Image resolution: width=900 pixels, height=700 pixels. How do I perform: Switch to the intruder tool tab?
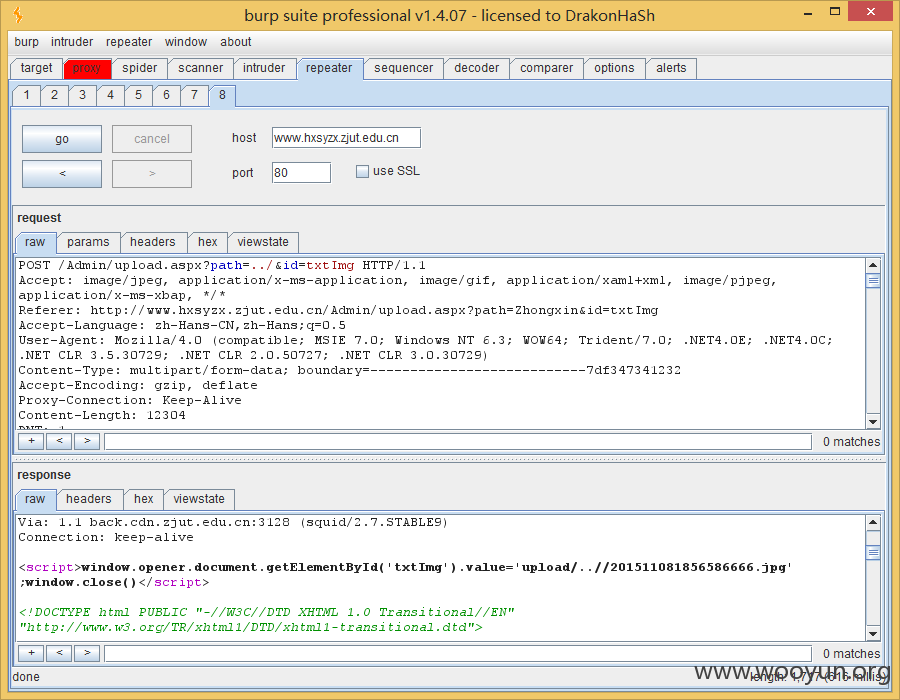pos(264,68)
